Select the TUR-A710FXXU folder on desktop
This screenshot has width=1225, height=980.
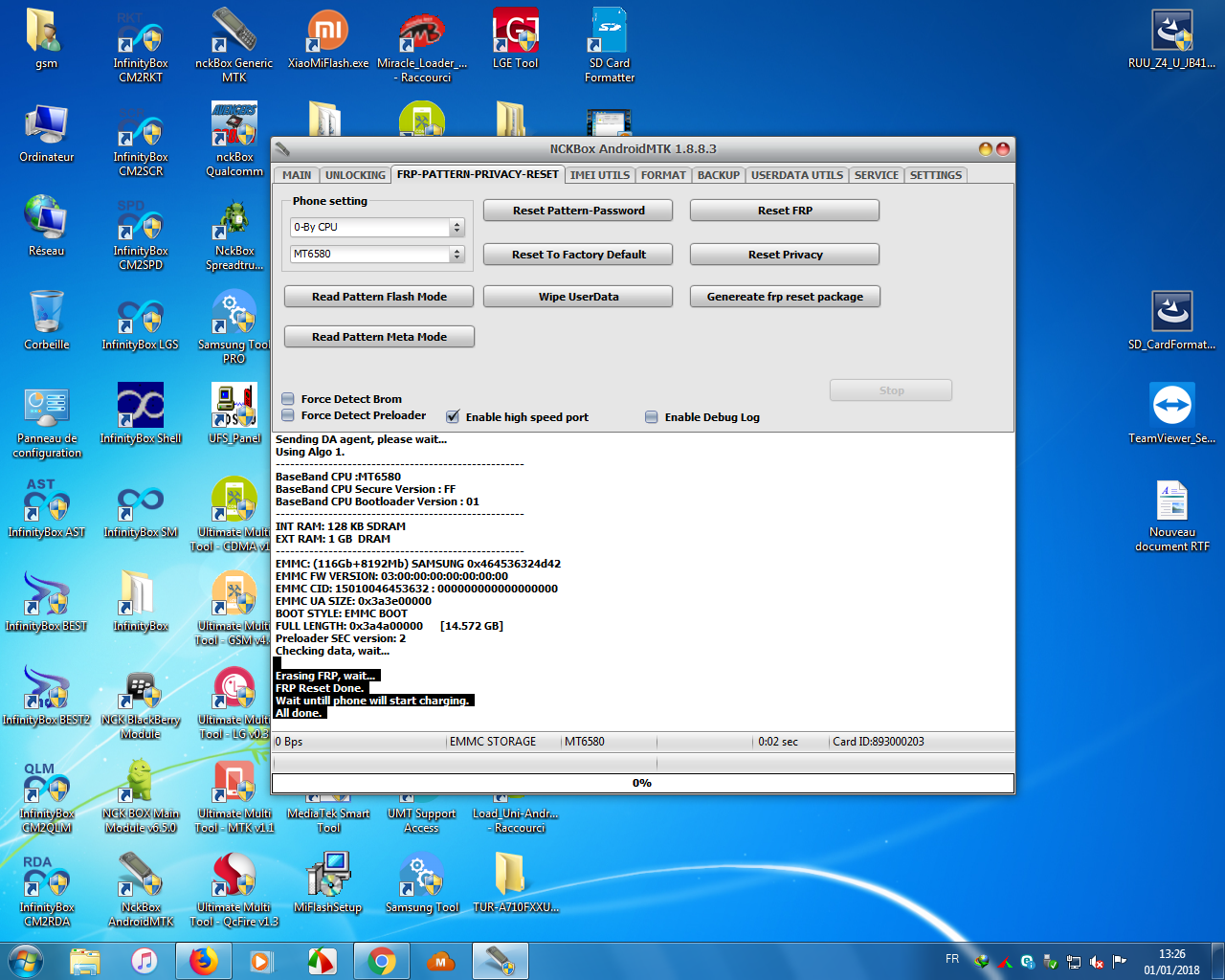click(x=516, y=883)
